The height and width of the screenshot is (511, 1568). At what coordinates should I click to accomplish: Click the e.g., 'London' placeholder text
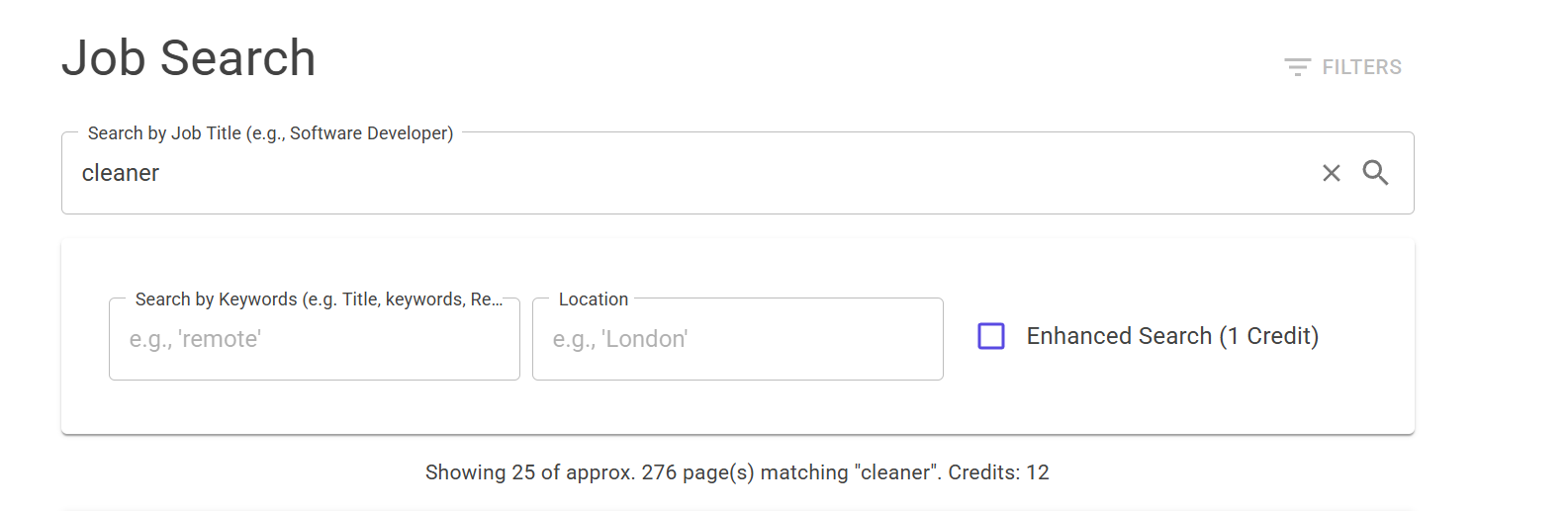pyautogui.click(x=620, y=339)
